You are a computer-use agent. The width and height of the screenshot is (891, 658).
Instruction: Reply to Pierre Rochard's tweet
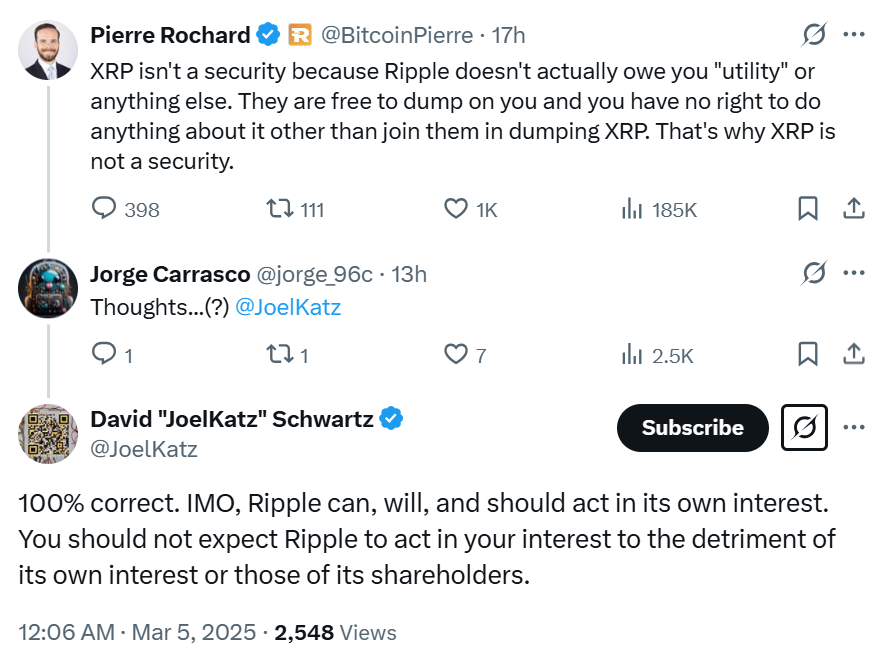coord(103,209)
